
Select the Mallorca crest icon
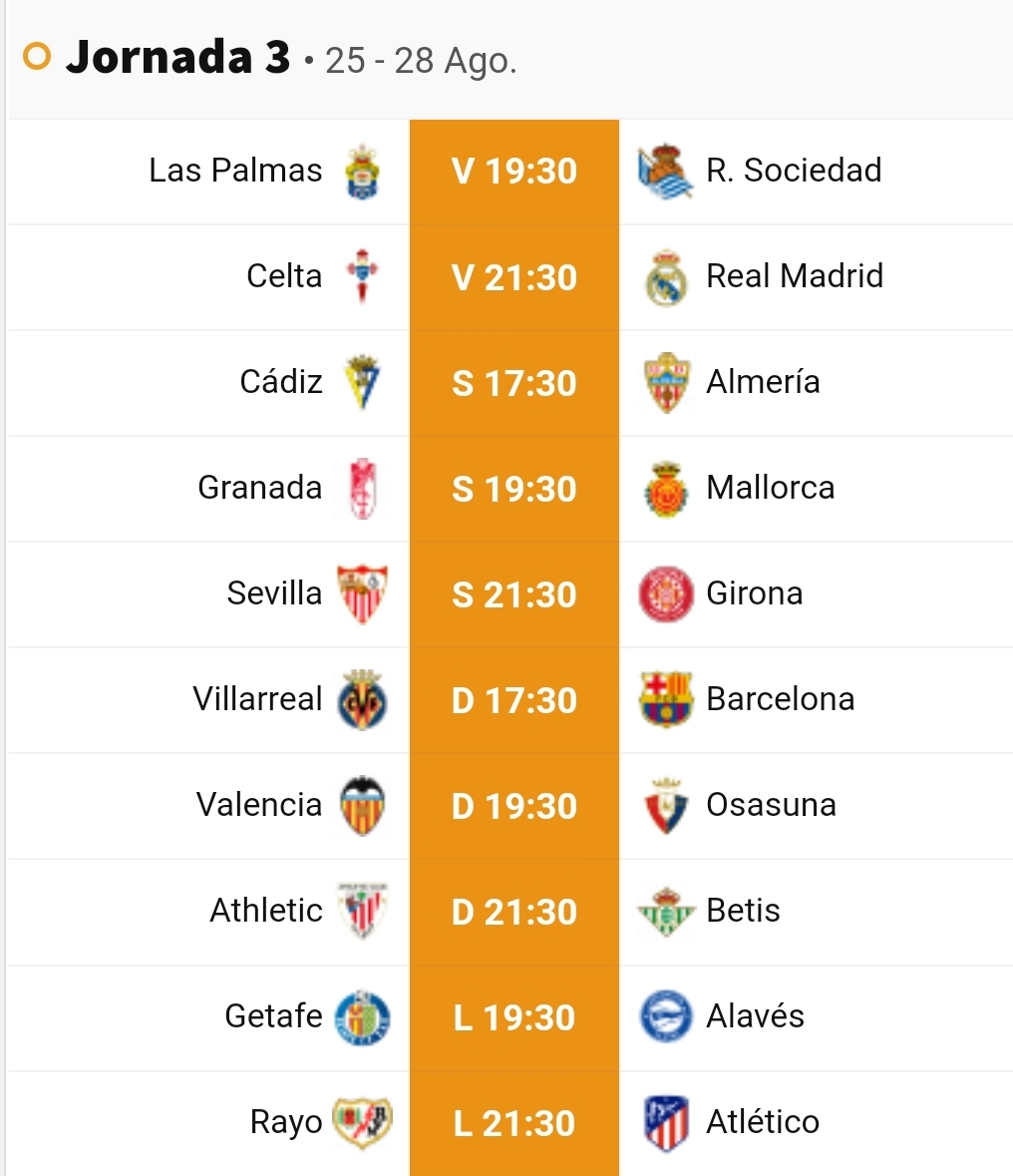click(x=666, y=489)
